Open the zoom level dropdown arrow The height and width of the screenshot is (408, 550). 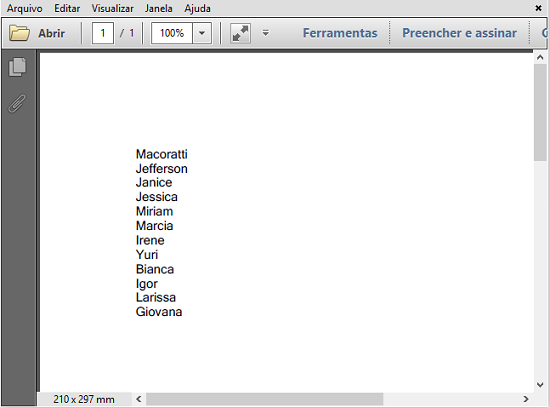click(202, 33)
